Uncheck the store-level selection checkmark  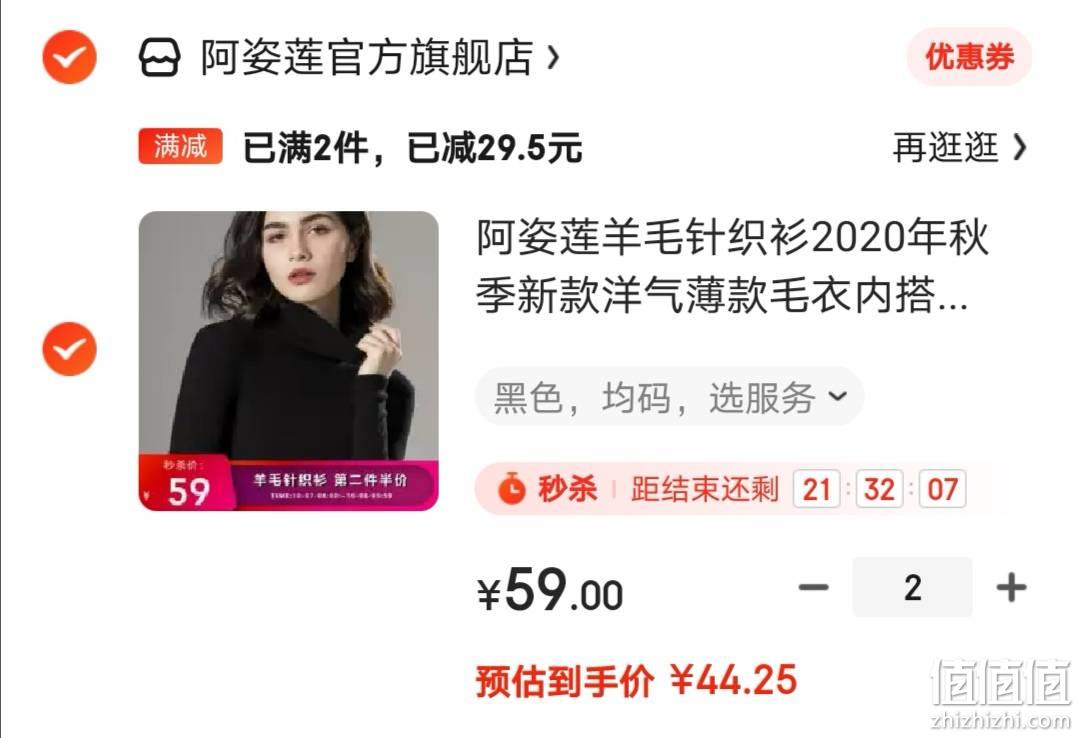point(70,57)
